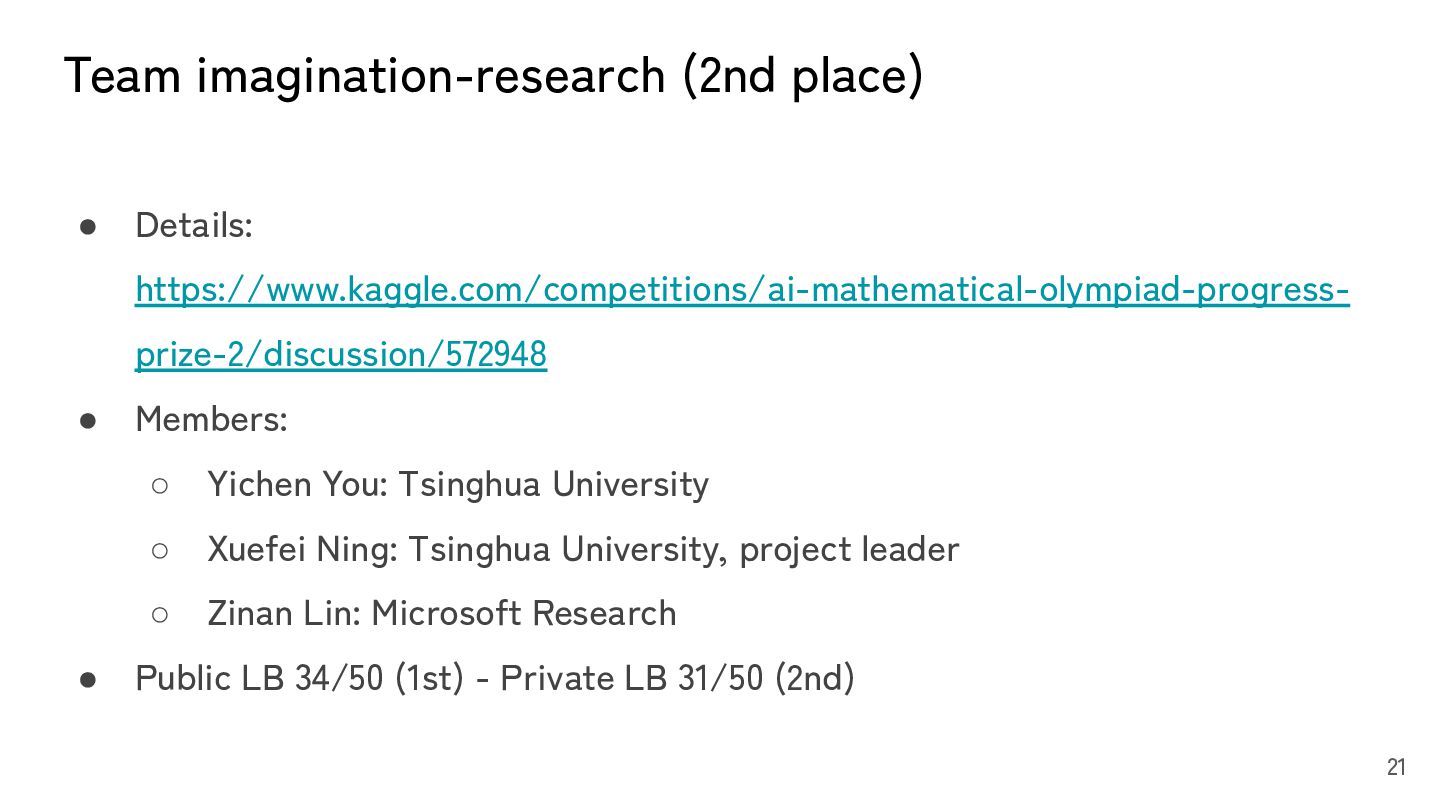The height and width of the screenshot is (810, 1440).
Task: Click the solid bullet before 'Public LB'
Action: (x=88, y=679)
